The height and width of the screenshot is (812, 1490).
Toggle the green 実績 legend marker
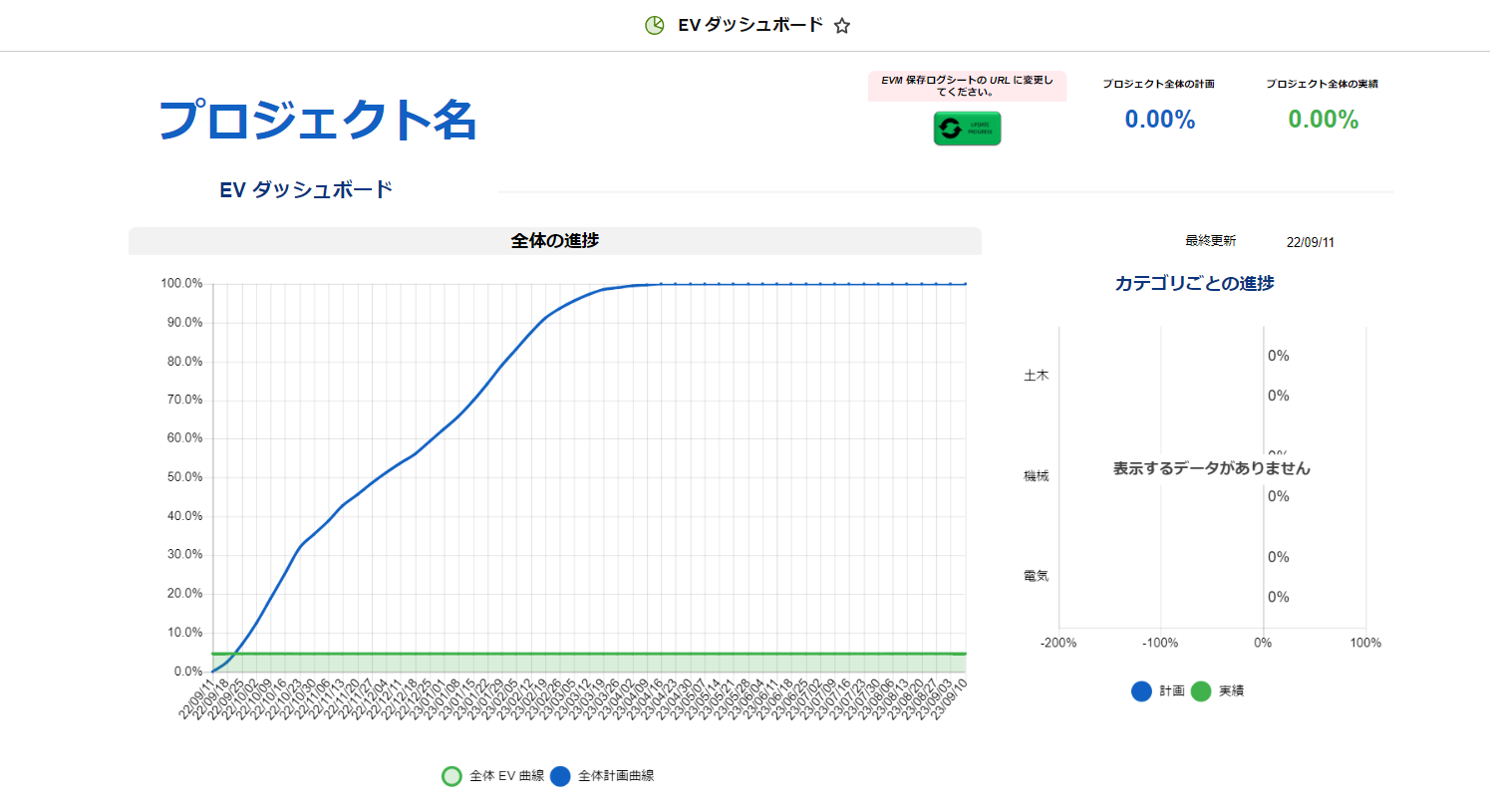[1201, 691]
